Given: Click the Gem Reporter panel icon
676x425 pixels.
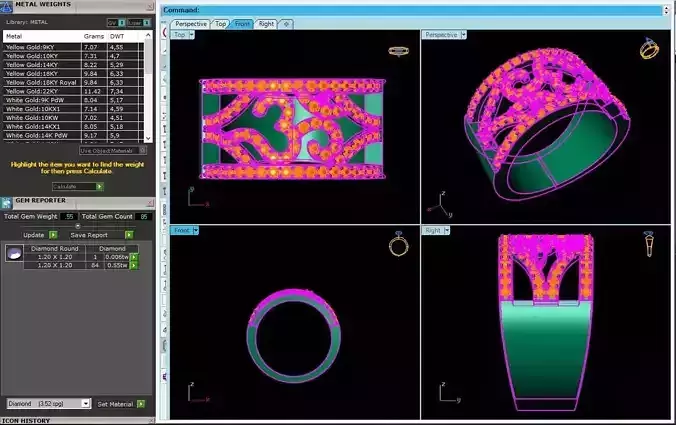Looking at the screenshot, I should coord(6,203).
